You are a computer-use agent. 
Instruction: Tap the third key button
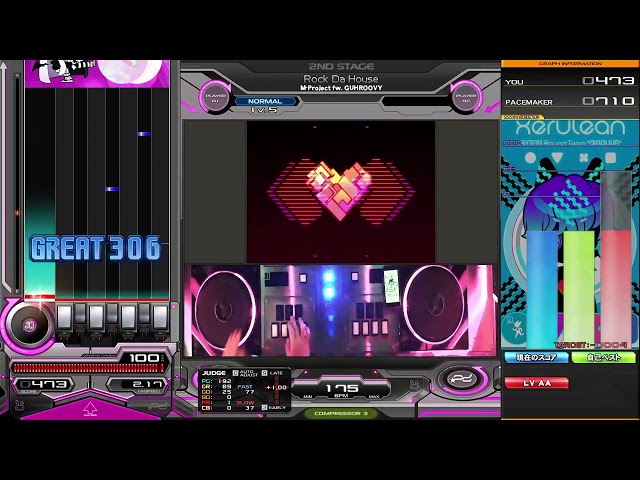pyautogui.click(x=96, y=317)
